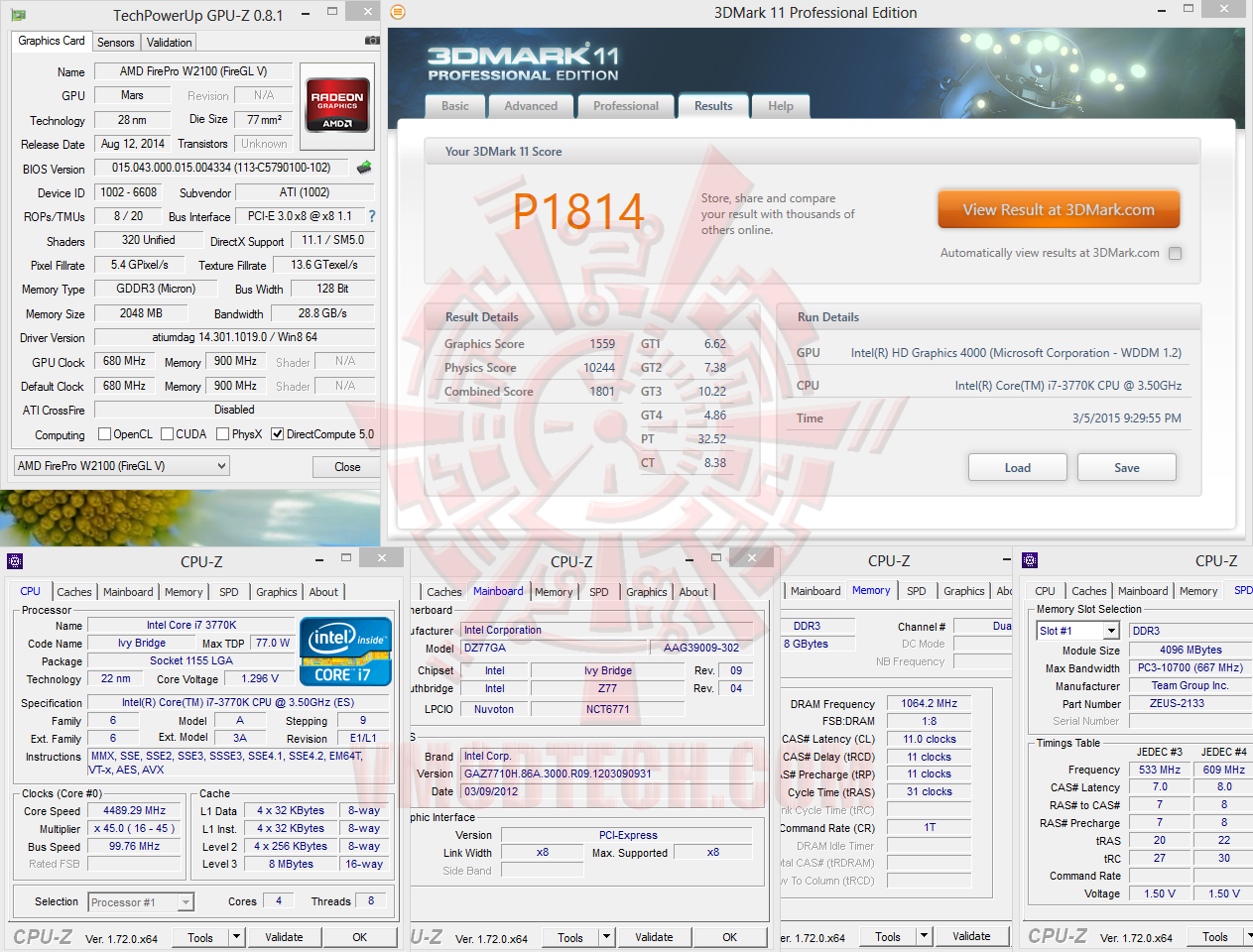This screenshot has height=952, width=1253.
Task: Click the orange 3DMark logo in the title bar
Action: click(397, 12)
